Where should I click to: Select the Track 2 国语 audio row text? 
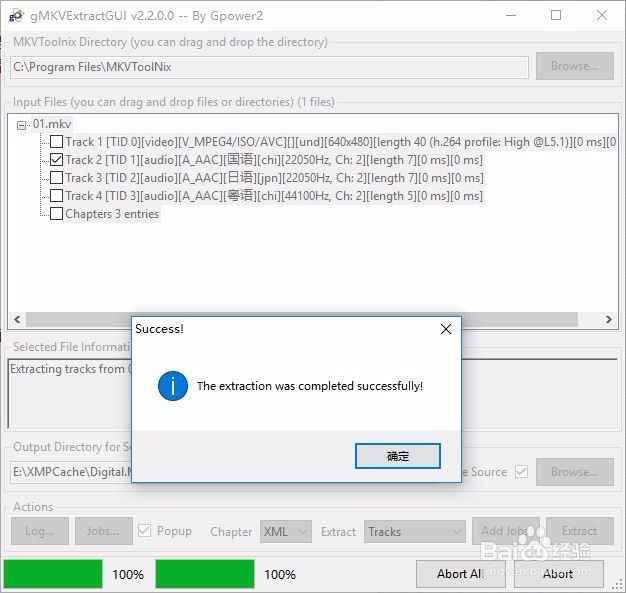coord(274,160)
